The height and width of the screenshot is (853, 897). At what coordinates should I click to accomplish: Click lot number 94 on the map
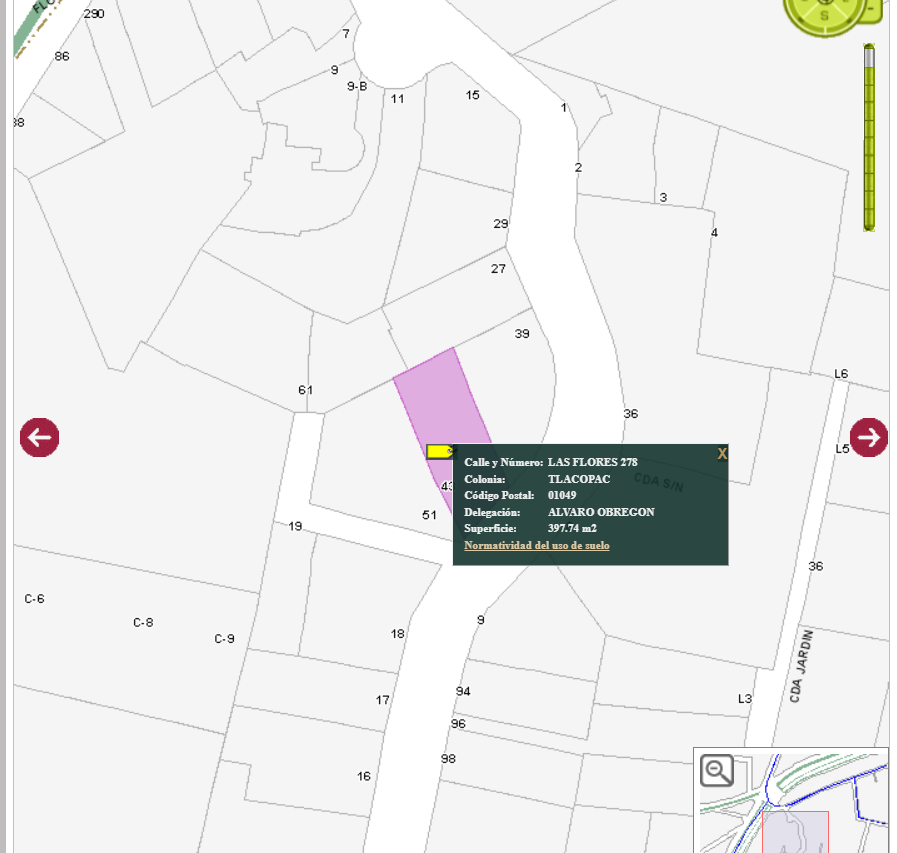pos(463,692)
